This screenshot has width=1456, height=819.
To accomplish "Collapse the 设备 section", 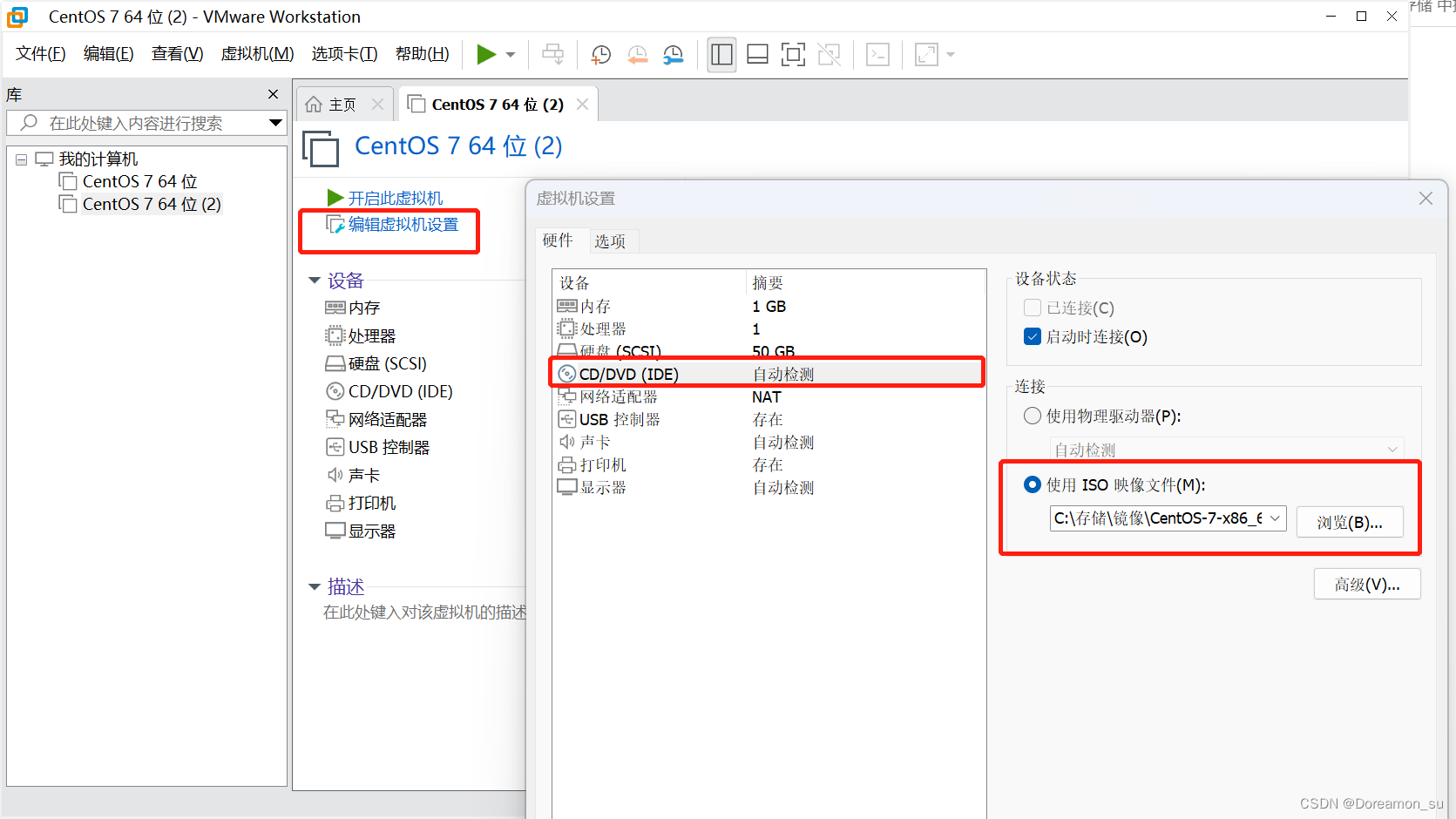I will tap(315, 281).
